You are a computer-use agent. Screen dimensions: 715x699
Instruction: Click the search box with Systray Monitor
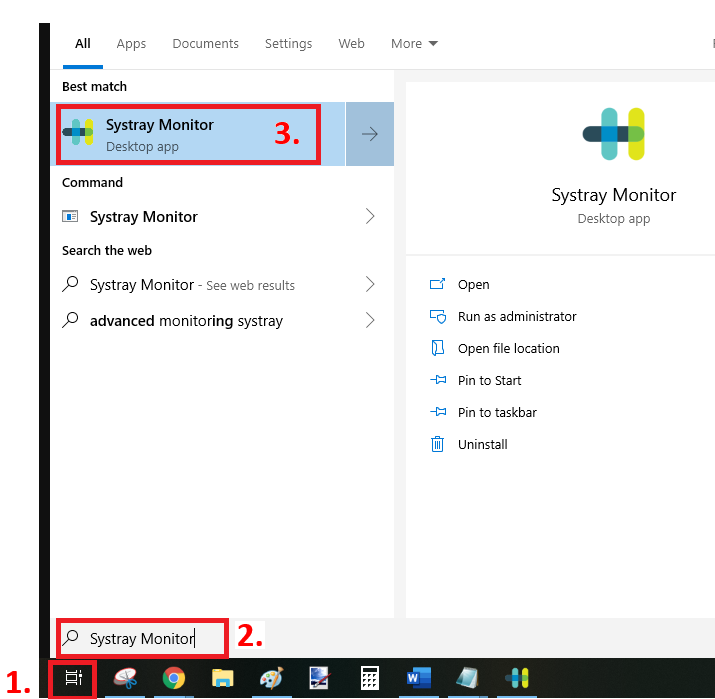pyautogui.click(x=142, y=638)
